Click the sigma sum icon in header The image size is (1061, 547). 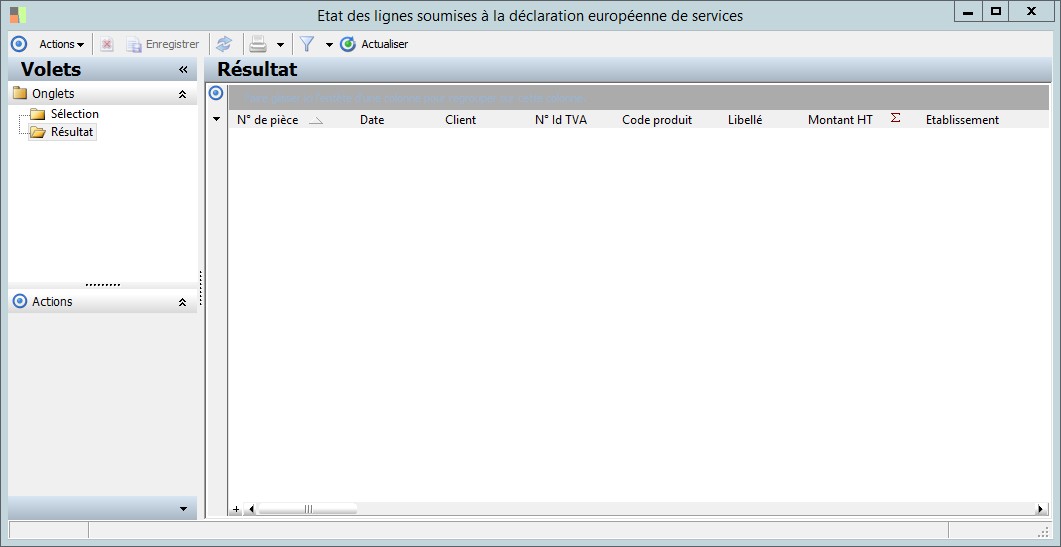tap(895, 118)
